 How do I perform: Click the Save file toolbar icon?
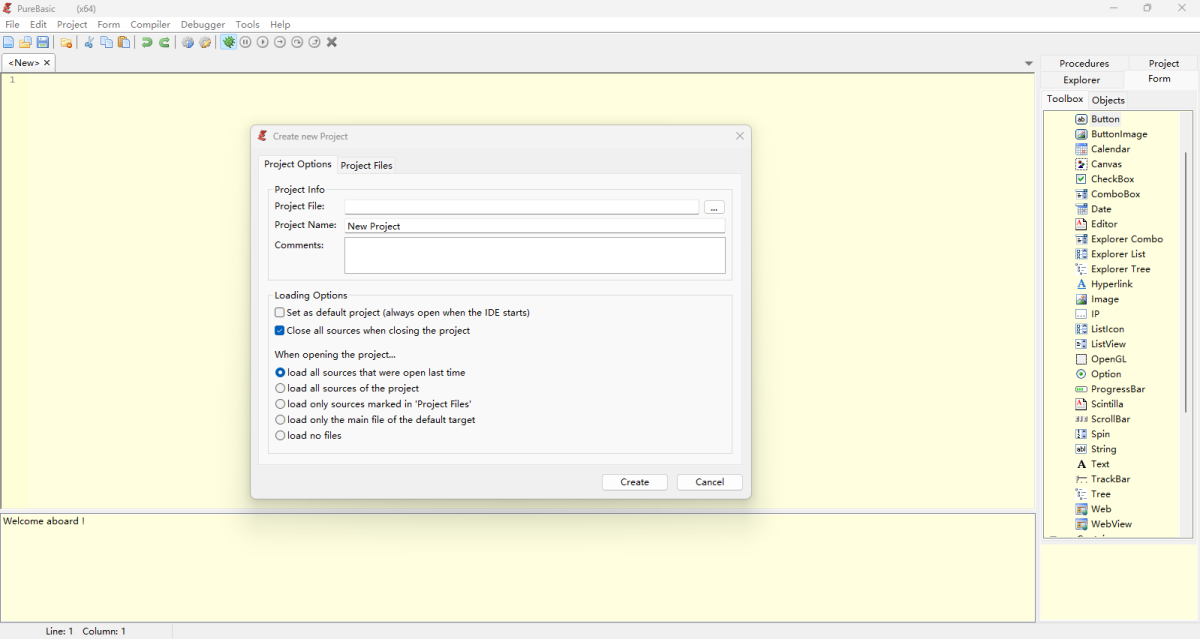pyautogui.click(x=43, y=42)
